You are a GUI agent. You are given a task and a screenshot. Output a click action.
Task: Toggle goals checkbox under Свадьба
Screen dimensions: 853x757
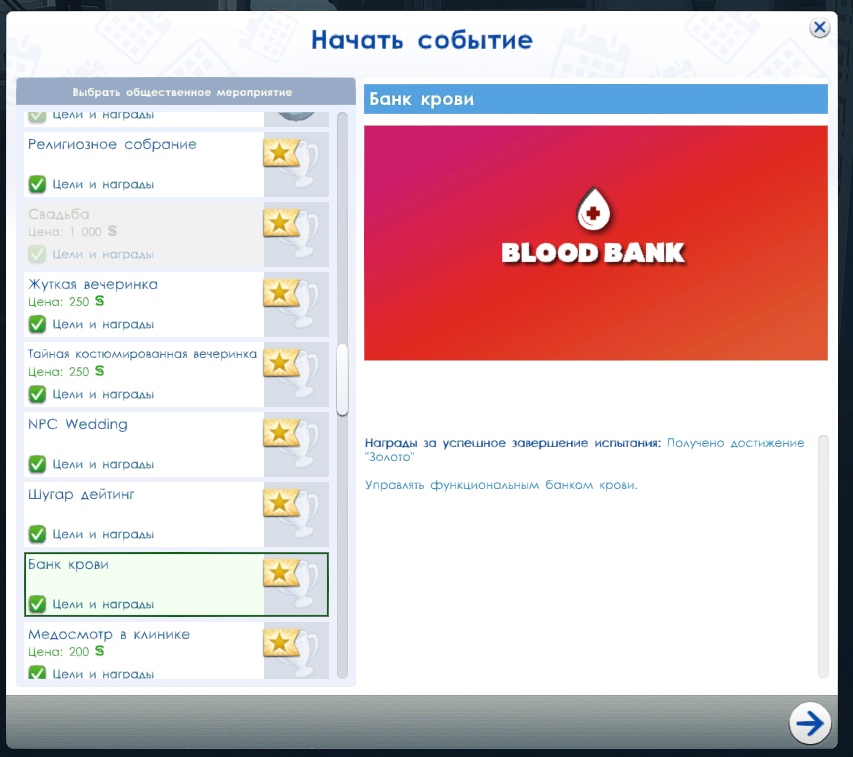click(37, 254)
